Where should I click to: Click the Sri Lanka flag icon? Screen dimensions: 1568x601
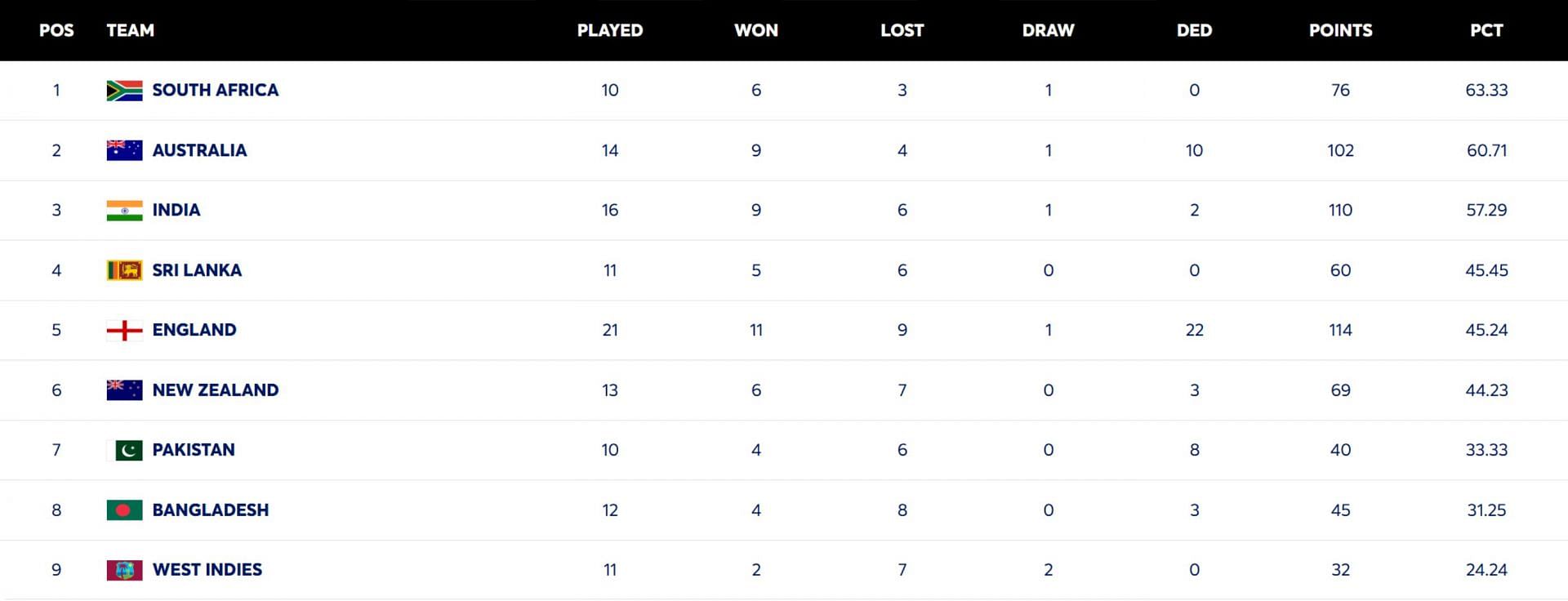124,270
